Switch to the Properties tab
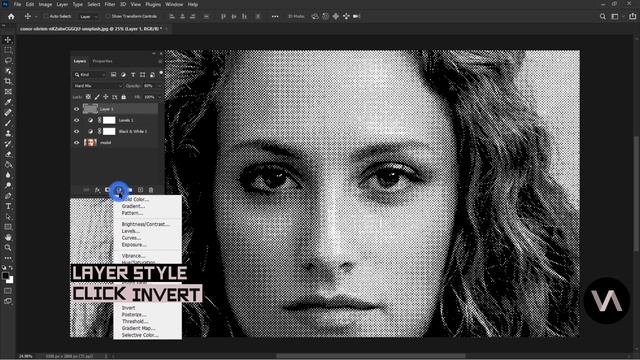The height and width of the screenshot is (360, 640). pyautogui.click(x=102, y=61)
